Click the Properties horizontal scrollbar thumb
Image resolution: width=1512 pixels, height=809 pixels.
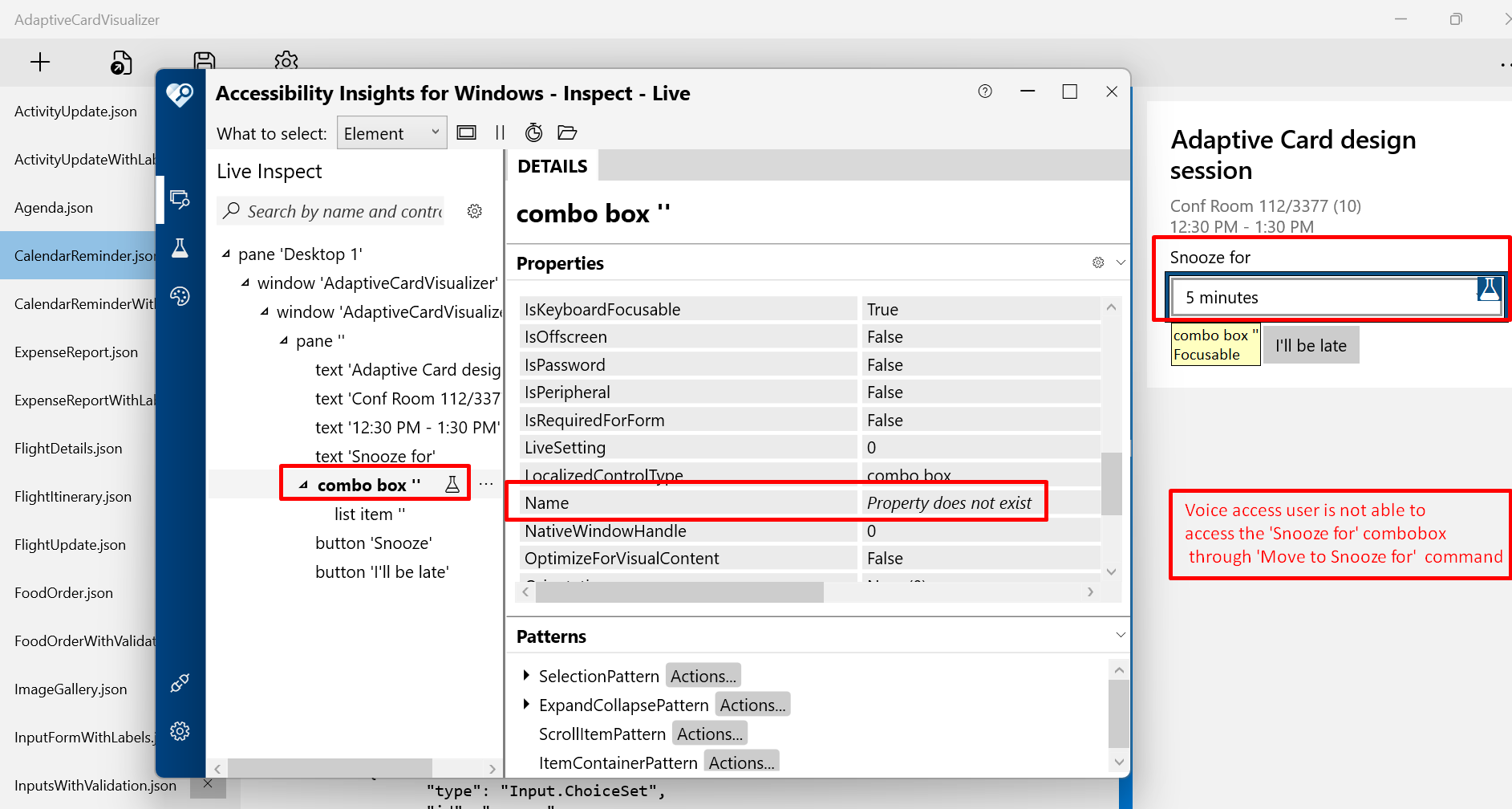point(679,592)
